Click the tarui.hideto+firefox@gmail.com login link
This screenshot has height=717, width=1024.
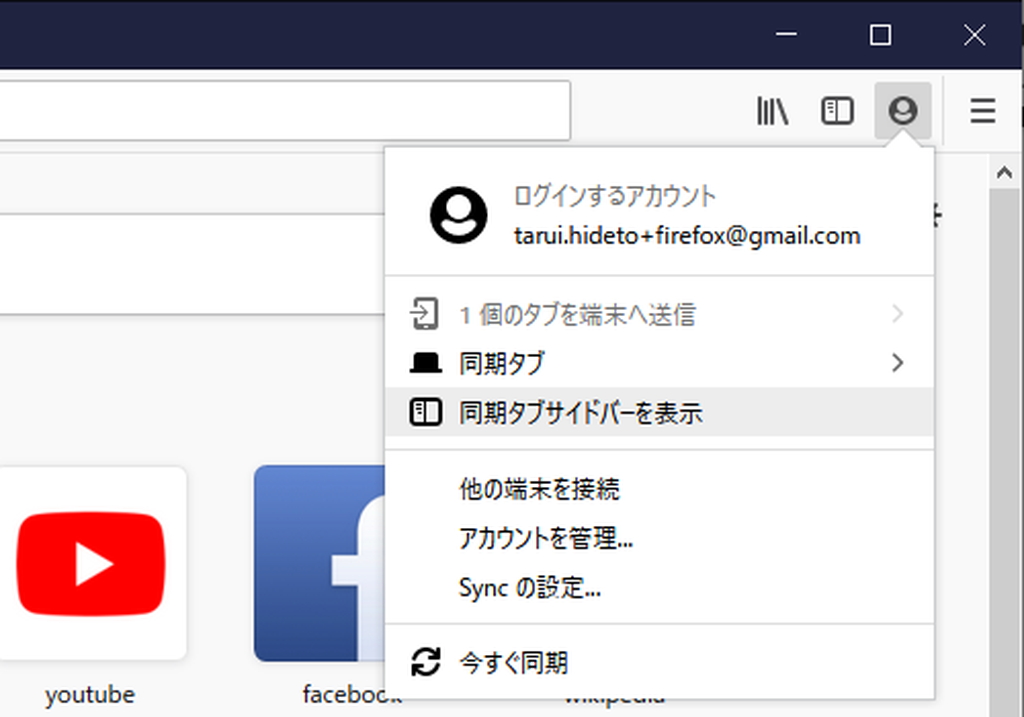[690, 236]
